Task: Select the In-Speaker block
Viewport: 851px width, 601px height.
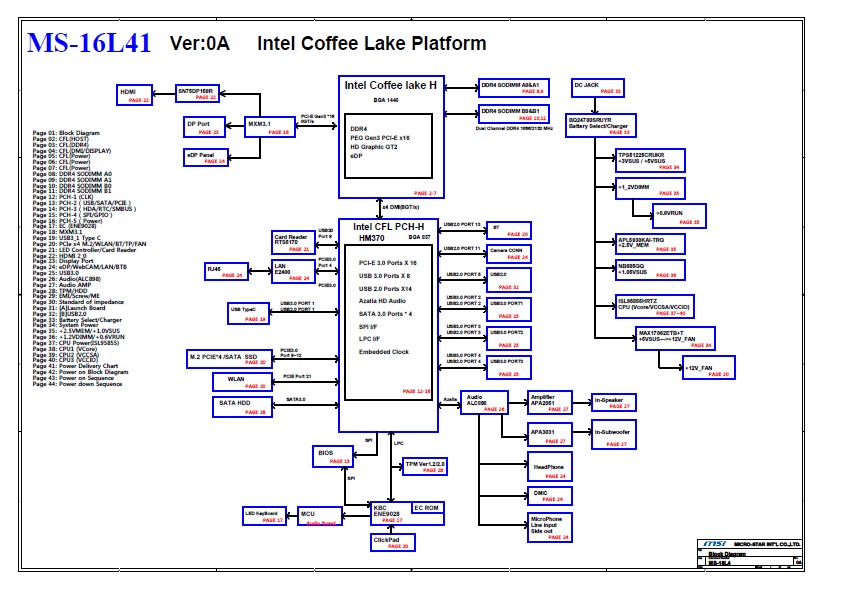Action: click(x=614, y=403)
